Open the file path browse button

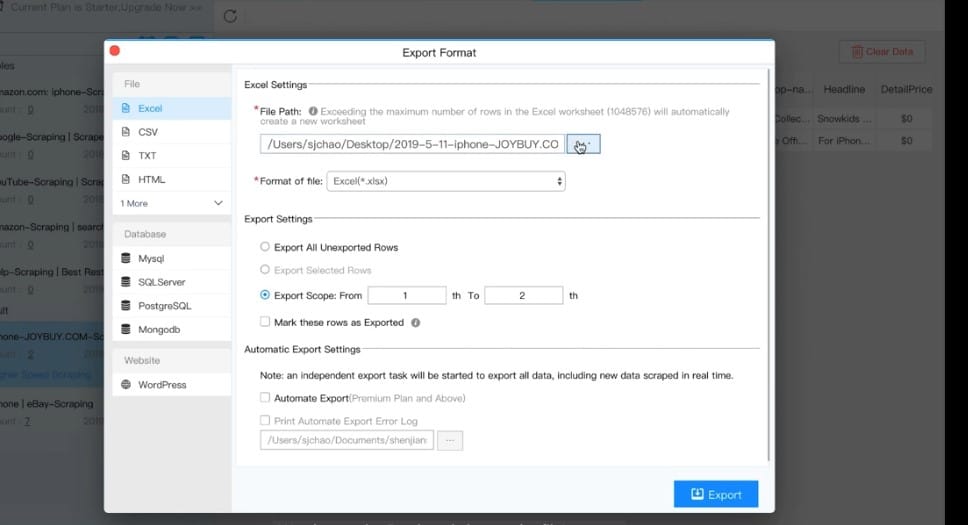583,144
